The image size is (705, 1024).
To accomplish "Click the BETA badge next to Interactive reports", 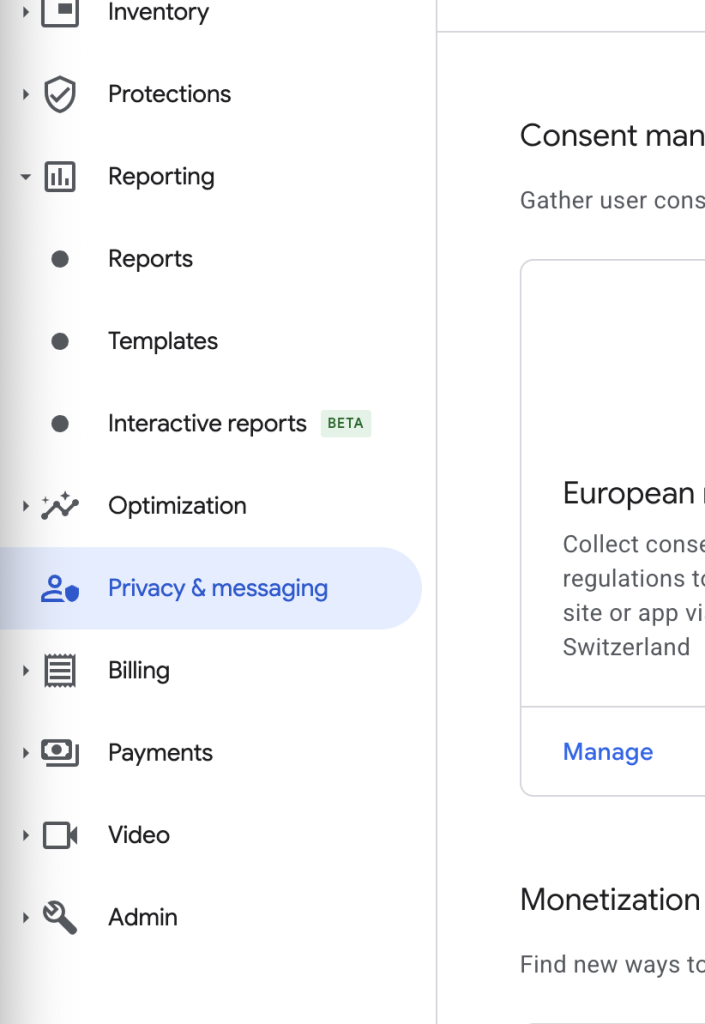I will [346, 423].
